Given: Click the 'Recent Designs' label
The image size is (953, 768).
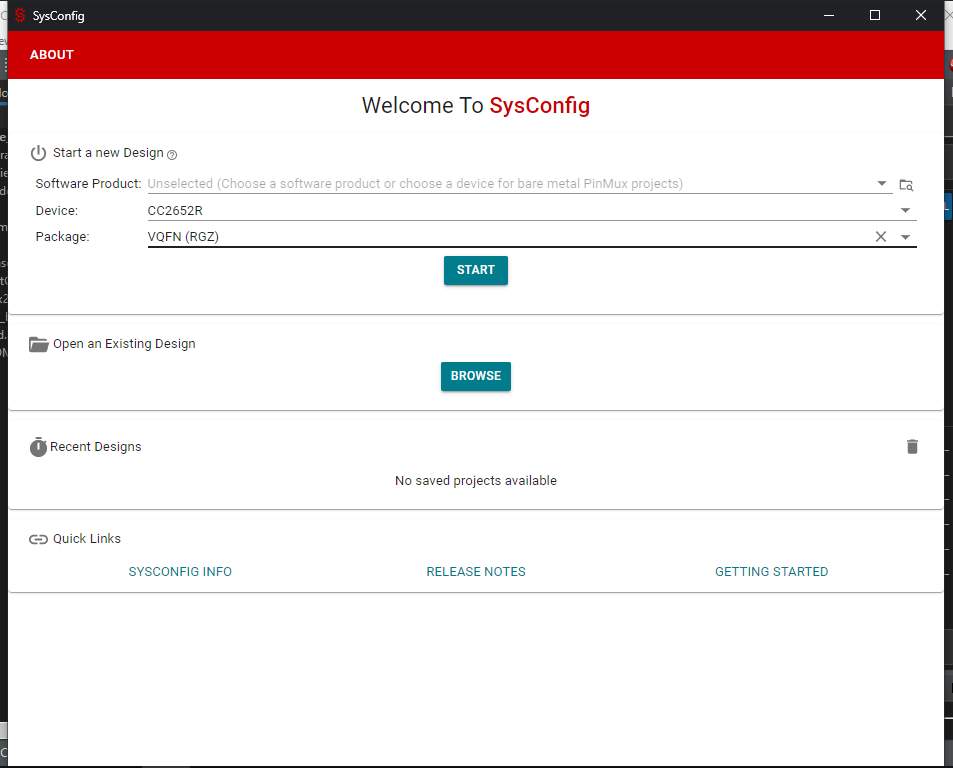Looking at the screenshot, I should pyautogui.click(x=95, y=447).
